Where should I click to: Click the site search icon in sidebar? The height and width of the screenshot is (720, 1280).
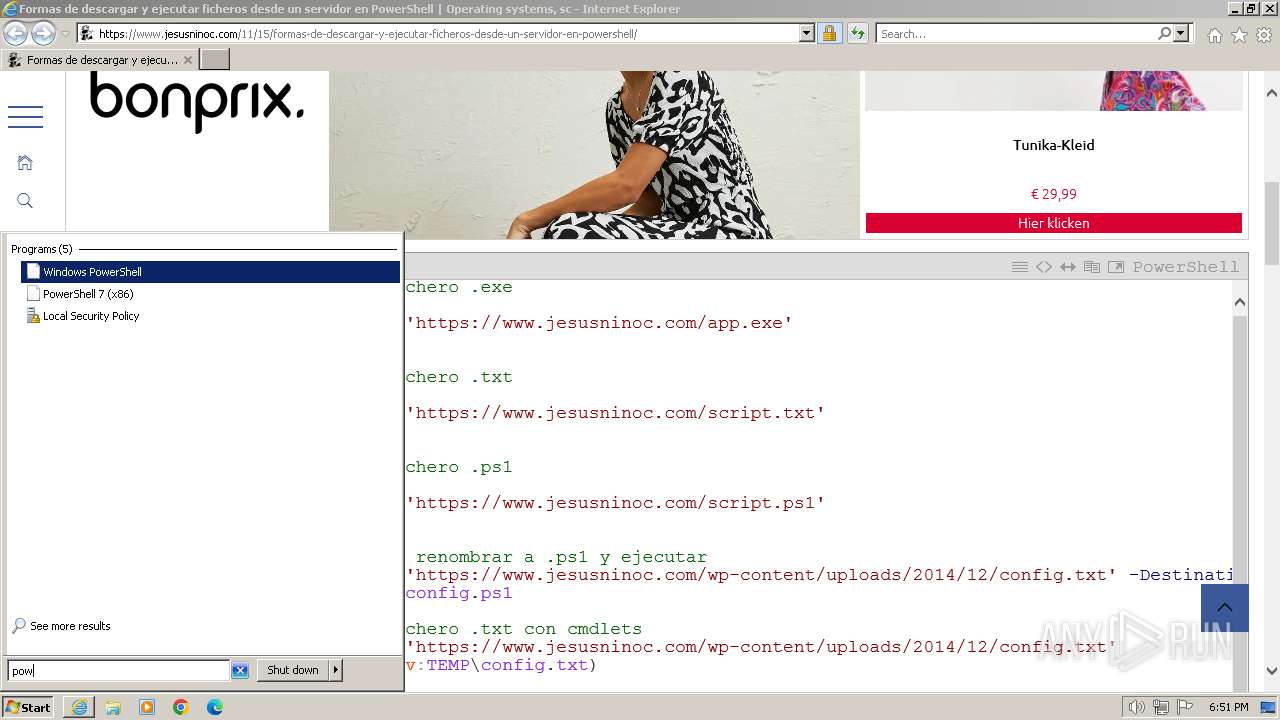(x=25, y=201)
